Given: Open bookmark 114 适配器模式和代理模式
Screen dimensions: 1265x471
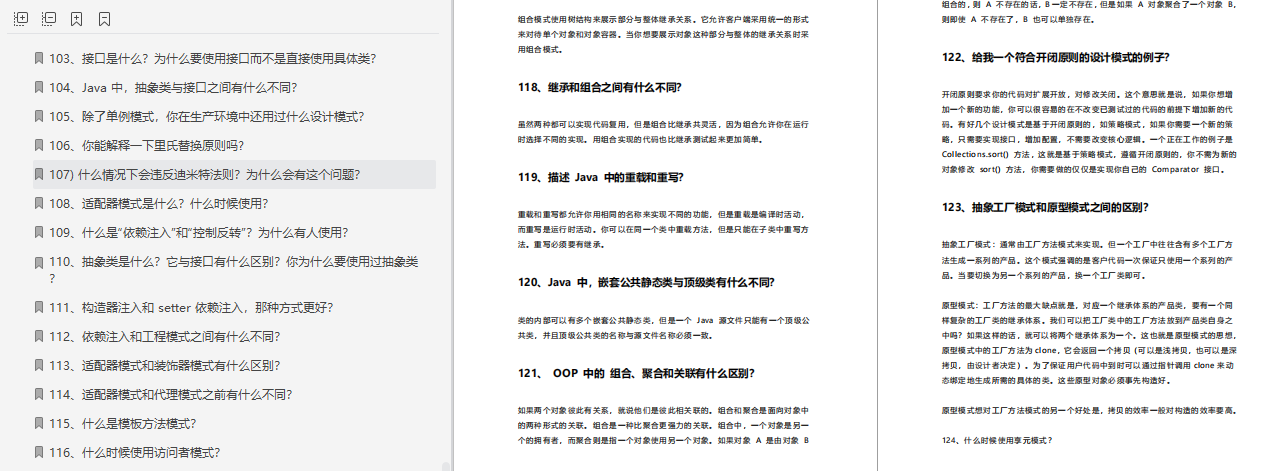Looking at the screenshot, I should 171,394.
